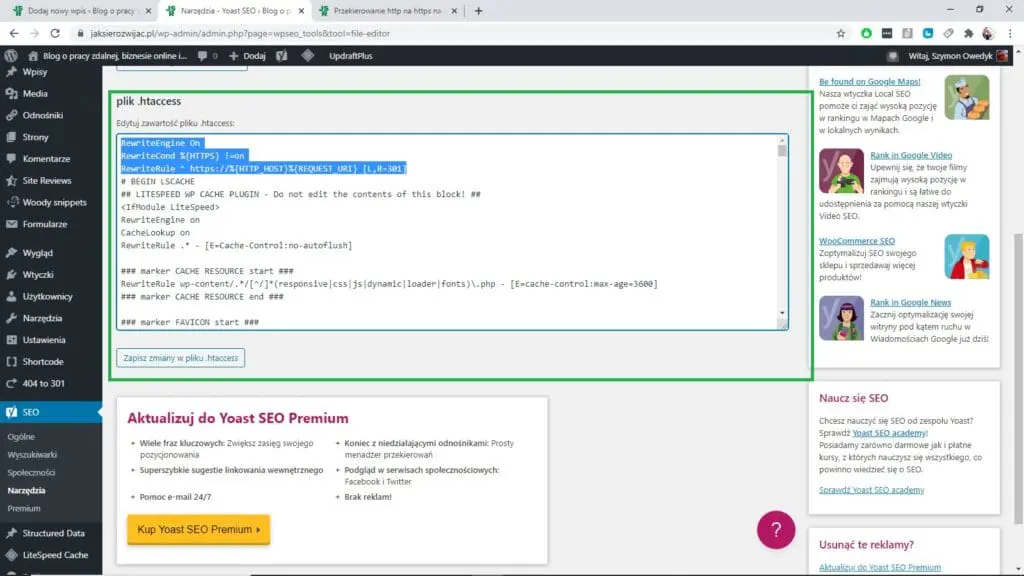
Task: Click the pink help question mark button
Action: pos(776,530)
